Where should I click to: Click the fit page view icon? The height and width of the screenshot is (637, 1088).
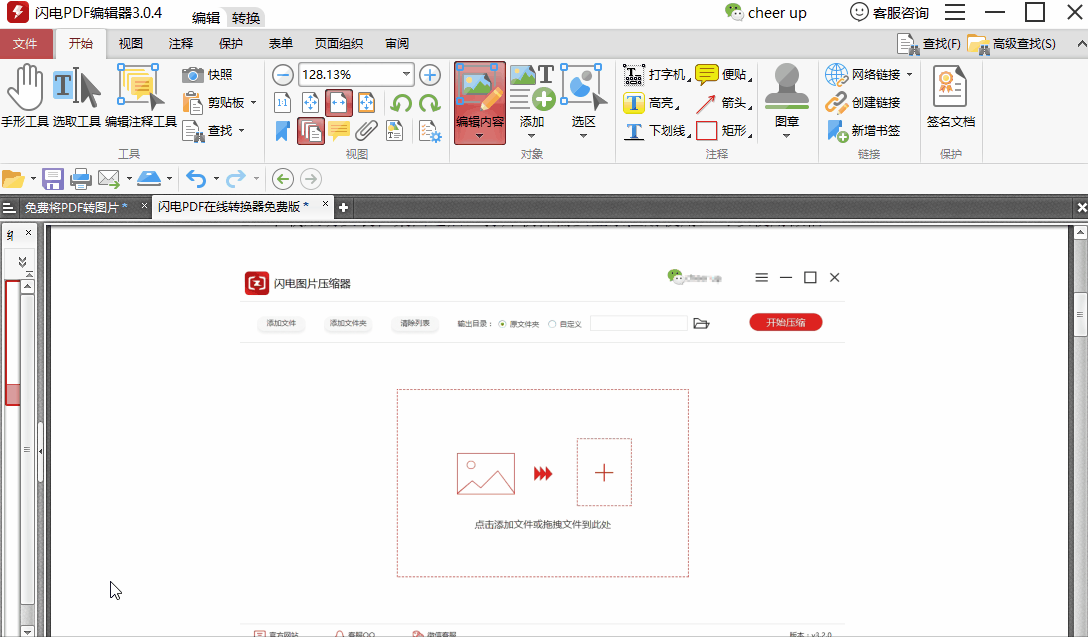310,103
